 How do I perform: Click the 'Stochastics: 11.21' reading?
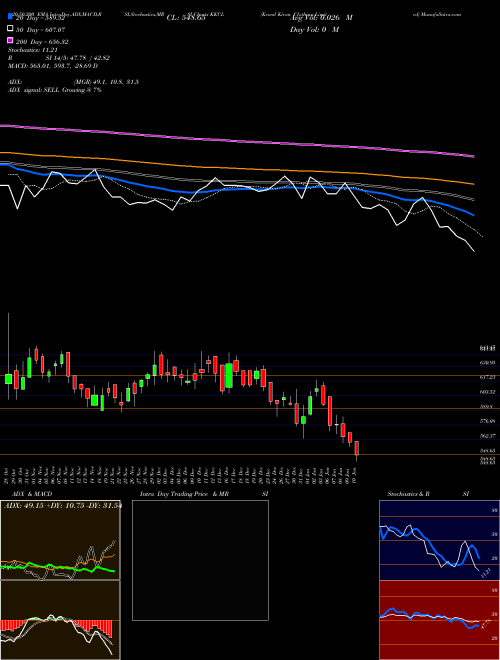[x=32, y=50]
